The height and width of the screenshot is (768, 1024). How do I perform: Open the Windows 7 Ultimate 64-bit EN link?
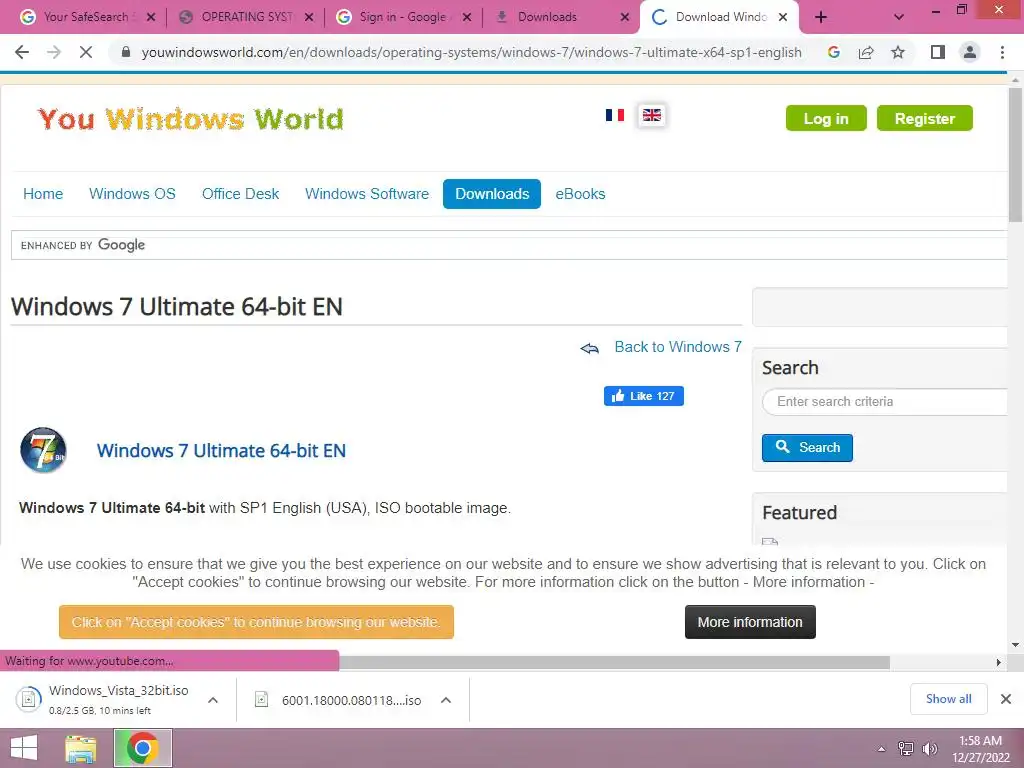pyautogui.click(x=221, y=451)
